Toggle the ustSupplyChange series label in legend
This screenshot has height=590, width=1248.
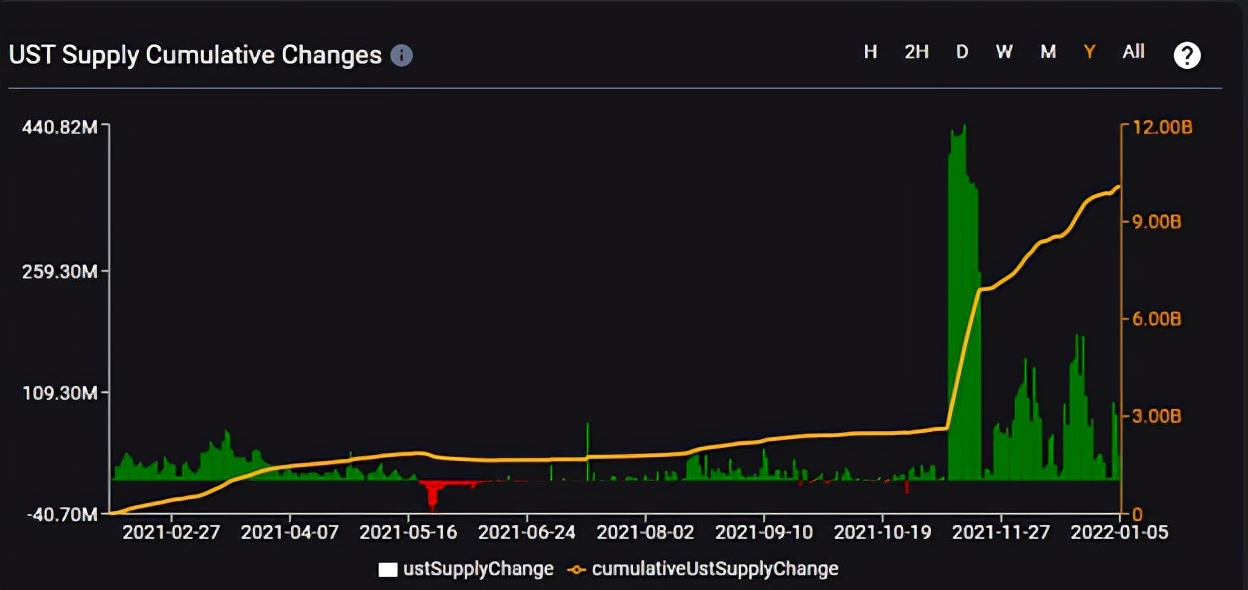click(x=478, y=569)
